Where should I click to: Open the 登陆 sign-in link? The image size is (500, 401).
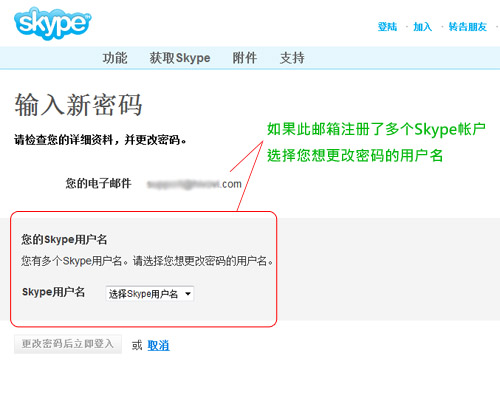tap(387, 27)
